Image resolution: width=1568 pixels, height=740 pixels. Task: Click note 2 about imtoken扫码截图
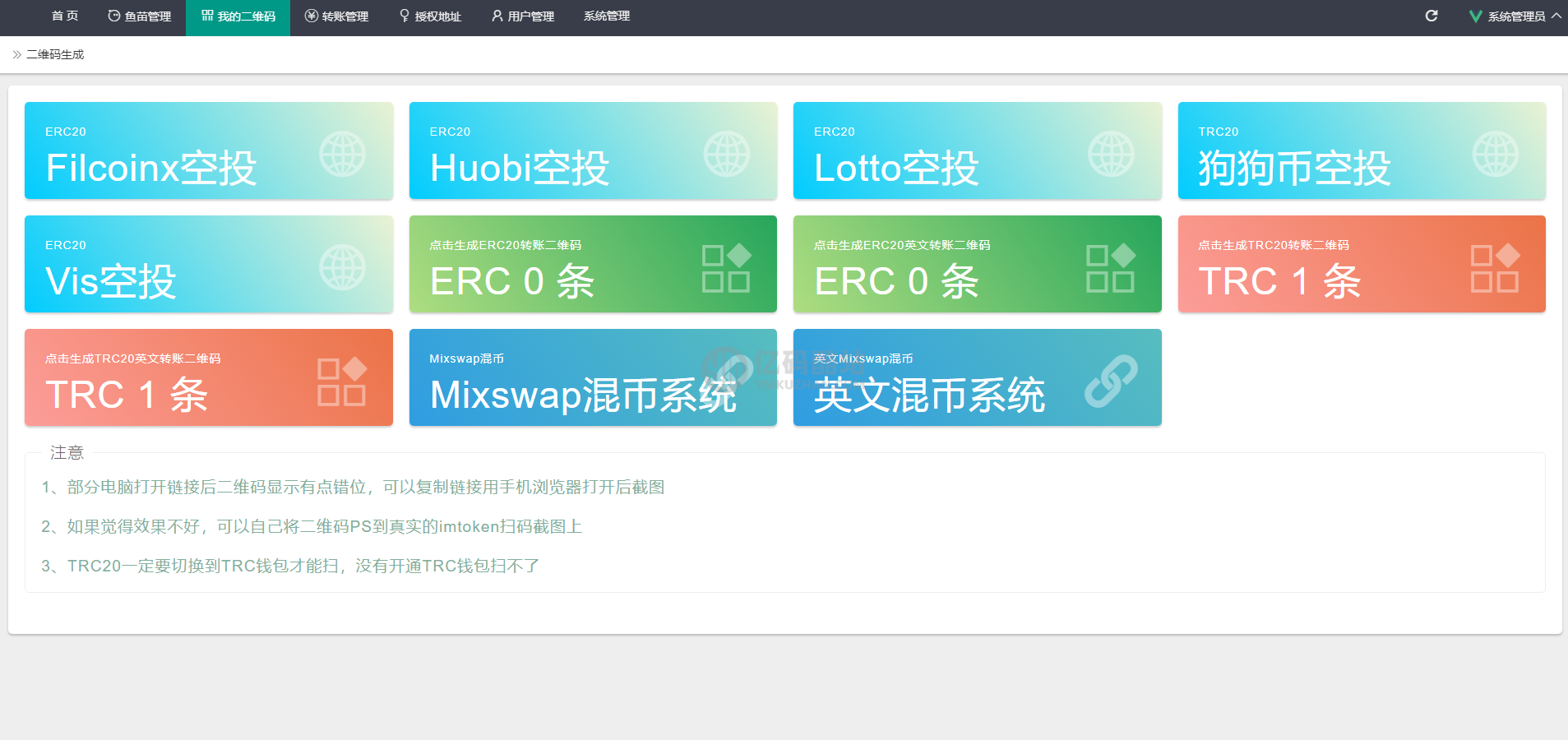(x=312, y=526)
